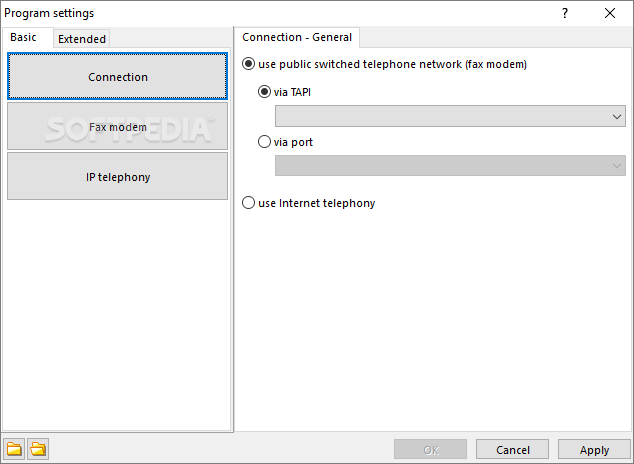Choose the via port radio button

pos(265,142)
